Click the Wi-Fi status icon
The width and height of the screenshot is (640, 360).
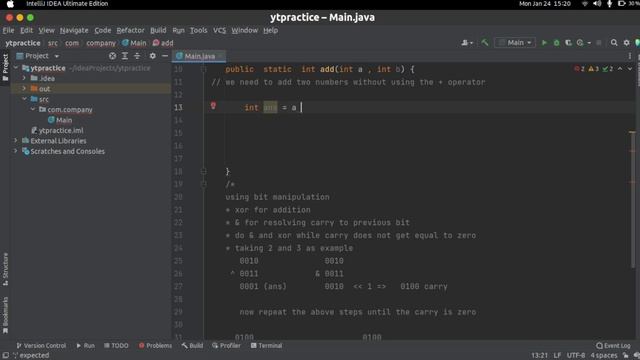point(584,4)
